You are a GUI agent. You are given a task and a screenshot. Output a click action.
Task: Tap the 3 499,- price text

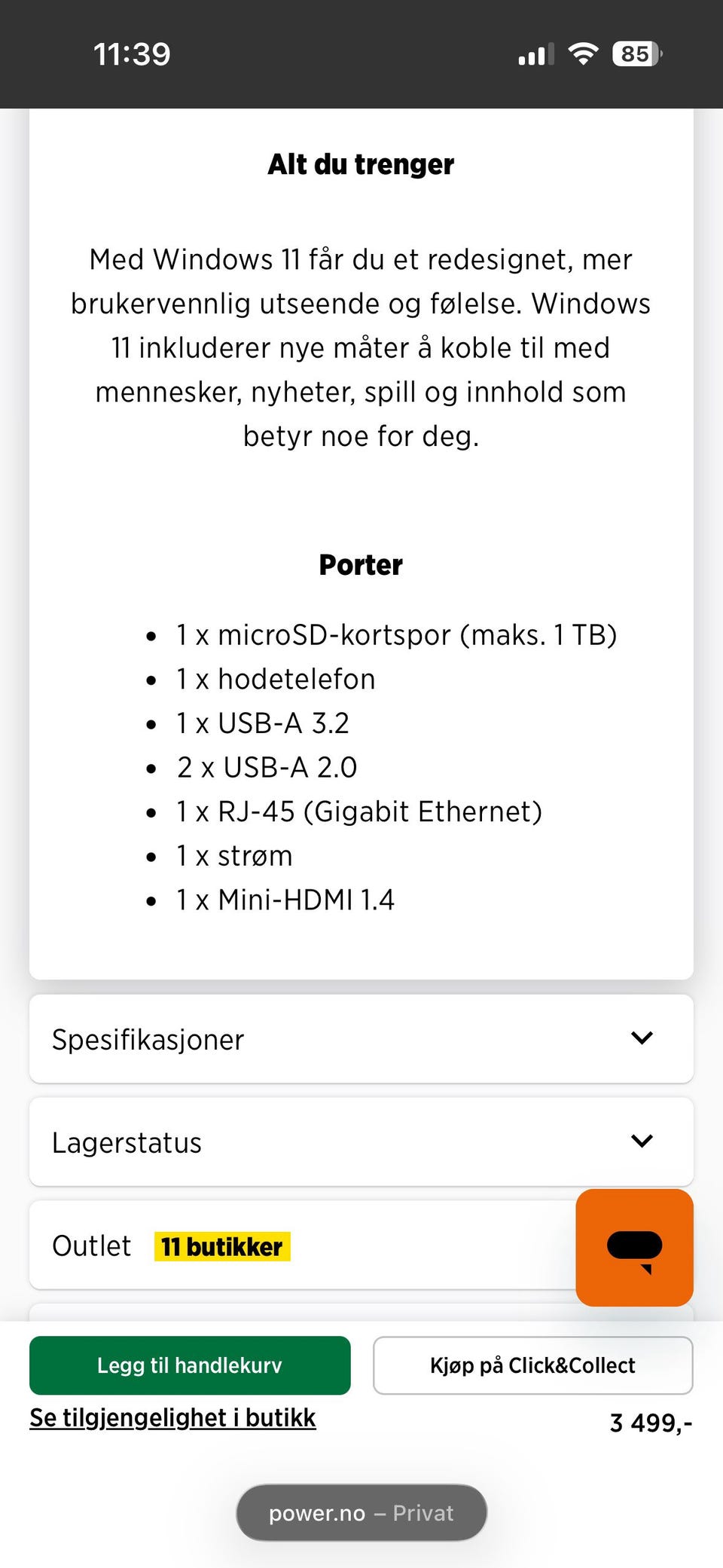pyautogui.click(x=651, y=1423)
